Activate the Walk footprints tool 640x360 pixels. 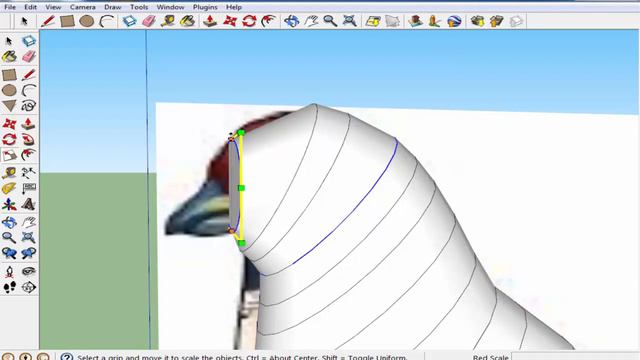9,287
